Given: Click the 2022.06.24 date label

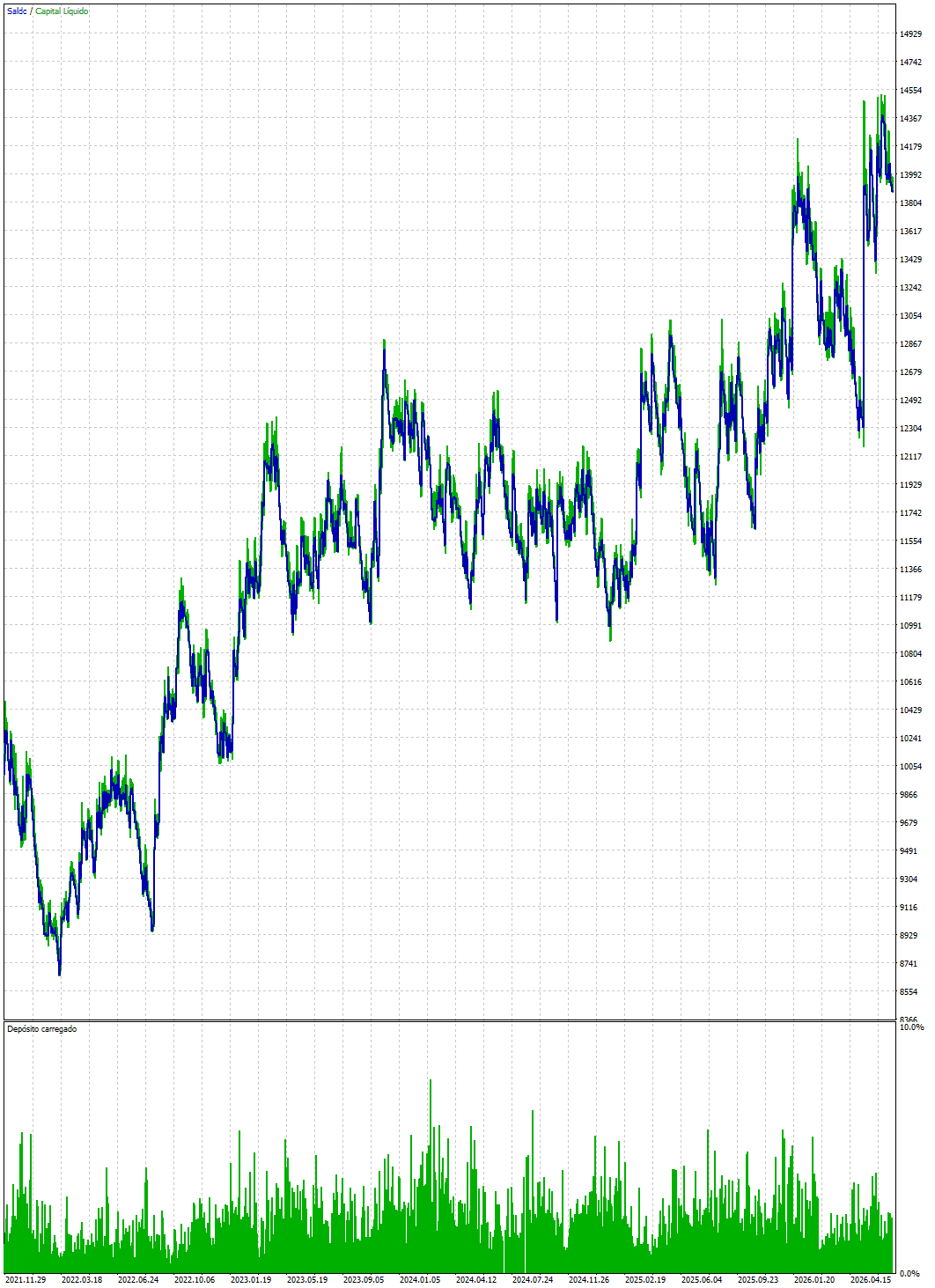Looking at the screenshot, I should point(138,1280).
